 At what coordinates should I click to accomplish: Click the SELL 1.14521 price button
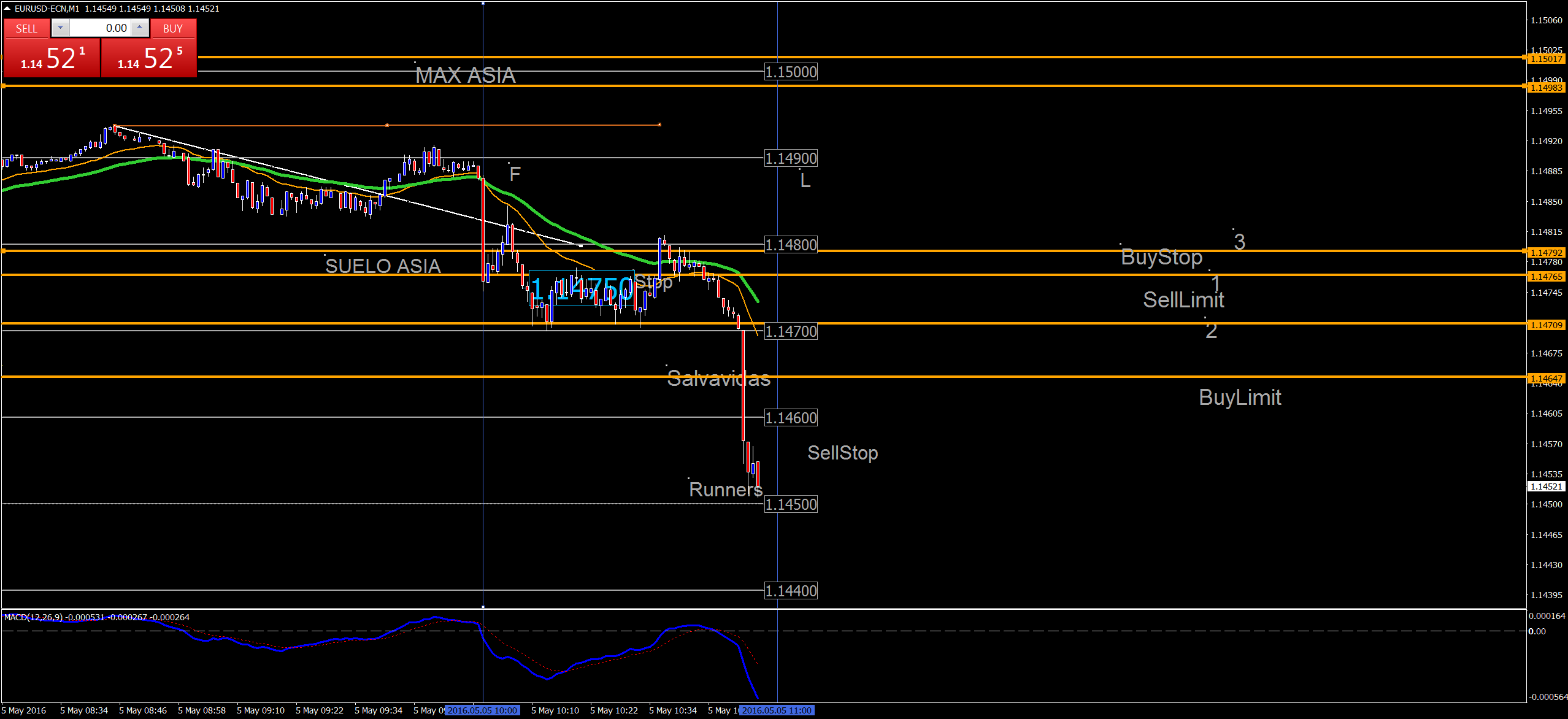[52, 58]
